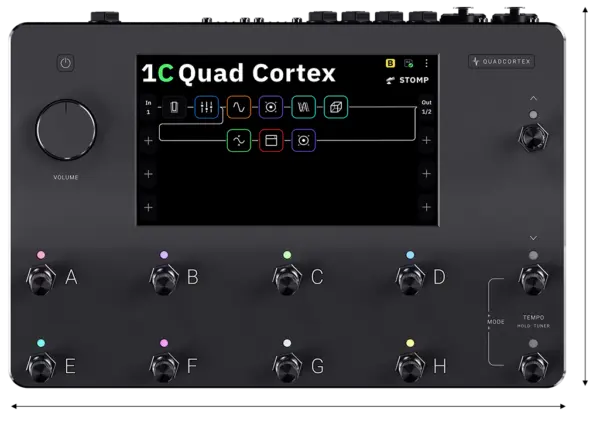Select the red window-shaped block in row two

click(x=271, y=140)
